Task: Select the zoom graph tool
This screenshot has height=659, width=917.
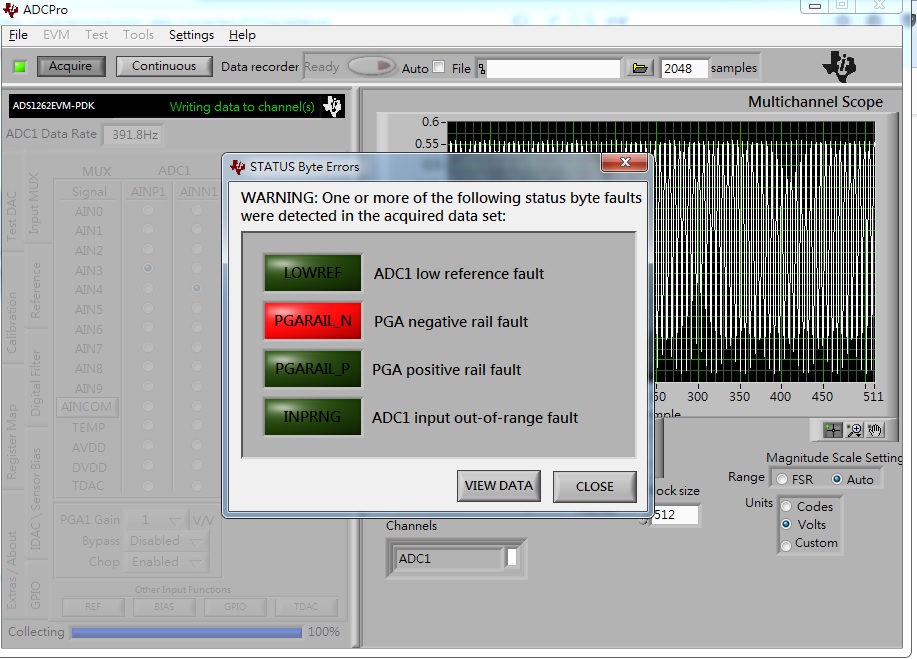Action: pyautogui.click(x=854, y=430)
